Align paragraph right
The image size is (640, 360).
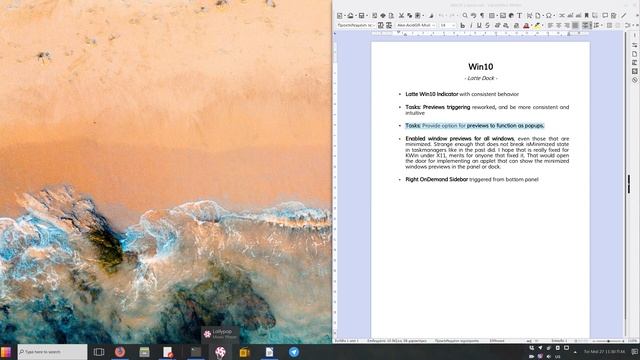(x=567, y=25)
